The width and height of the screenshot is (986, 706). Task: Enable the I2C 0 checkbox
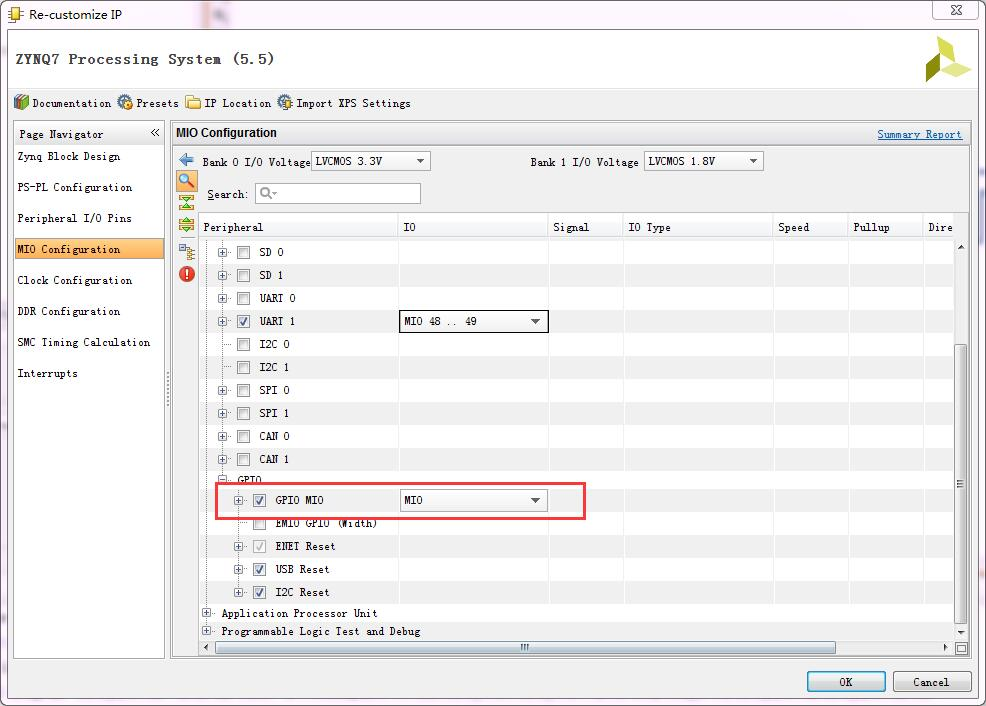[243, 345]
